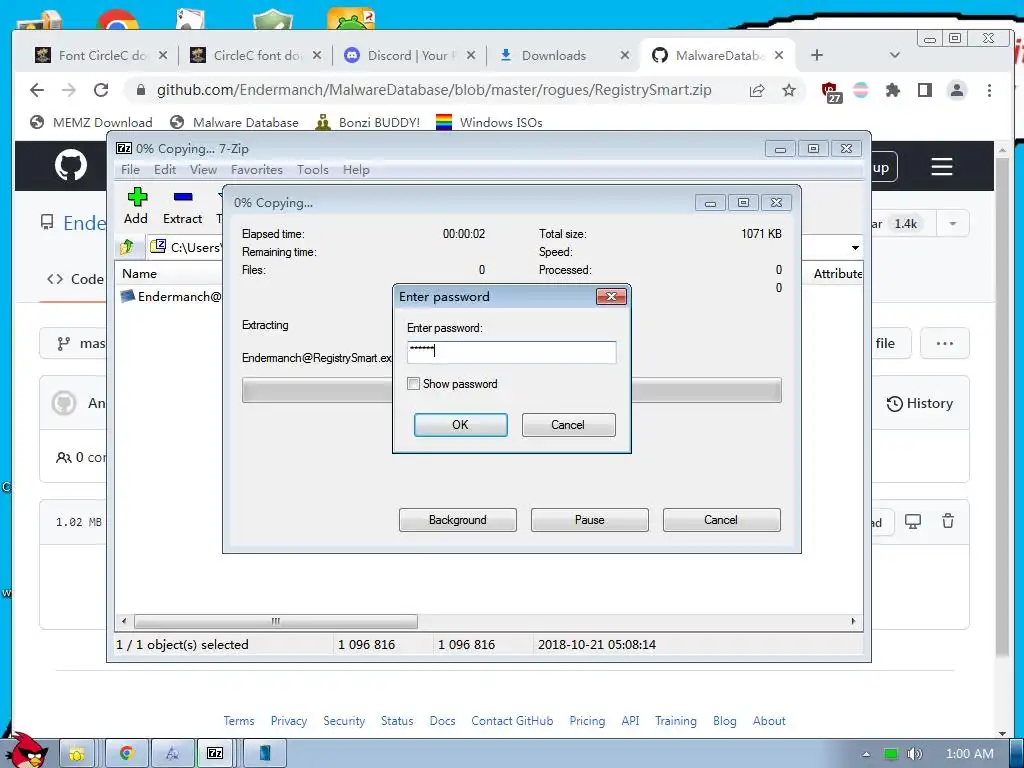The width and height of the screenshot is (1024, 768).
Task: Click the taskbar clock showing 1:00 AM
Action: (969, 754)
